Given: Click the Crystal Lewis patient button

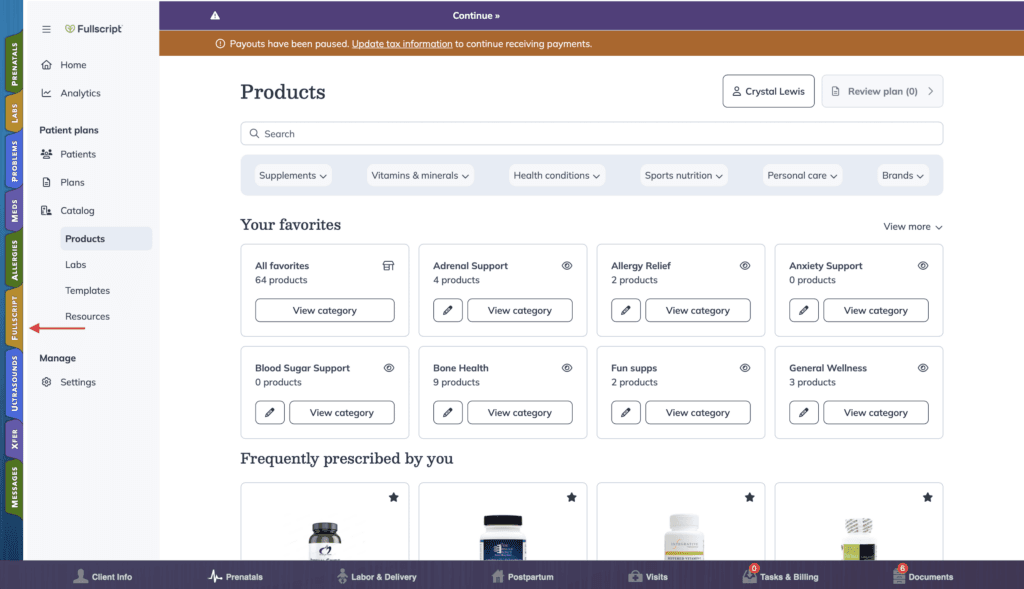Looking at the screenshot, I should pos(768,91).
